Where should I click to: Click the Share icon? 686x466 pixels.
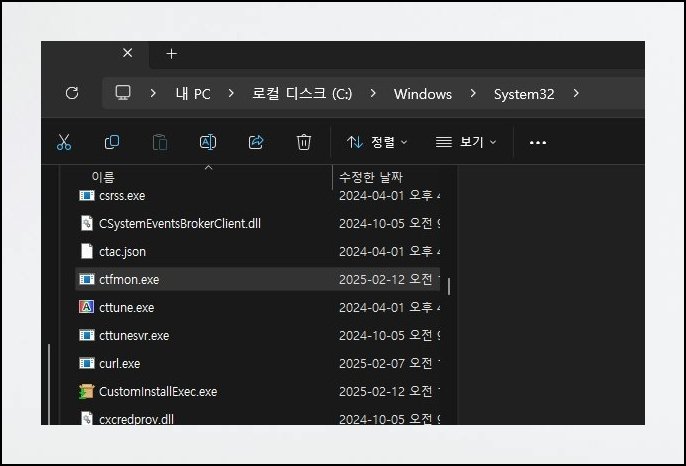(x=256, y=142)
